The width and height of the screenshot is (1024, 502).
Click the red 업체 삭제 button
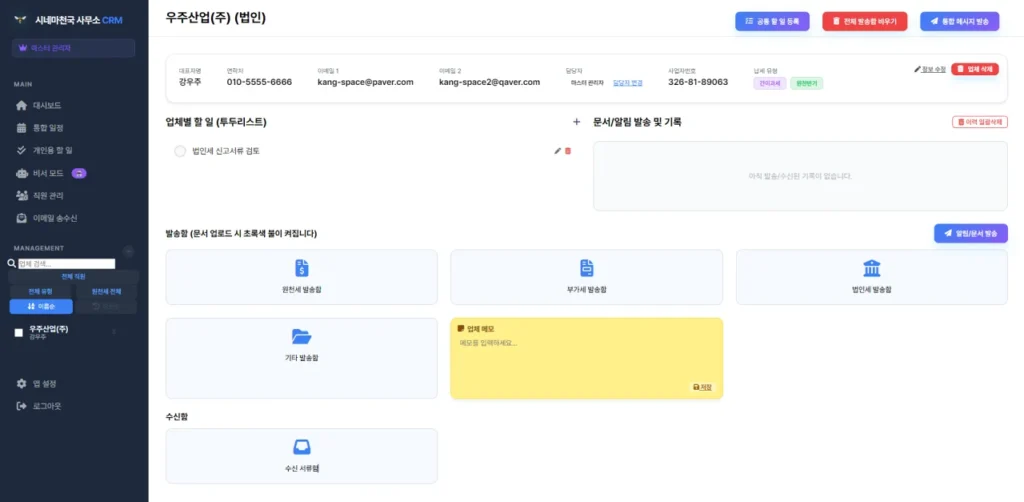[x=974, y=69]
